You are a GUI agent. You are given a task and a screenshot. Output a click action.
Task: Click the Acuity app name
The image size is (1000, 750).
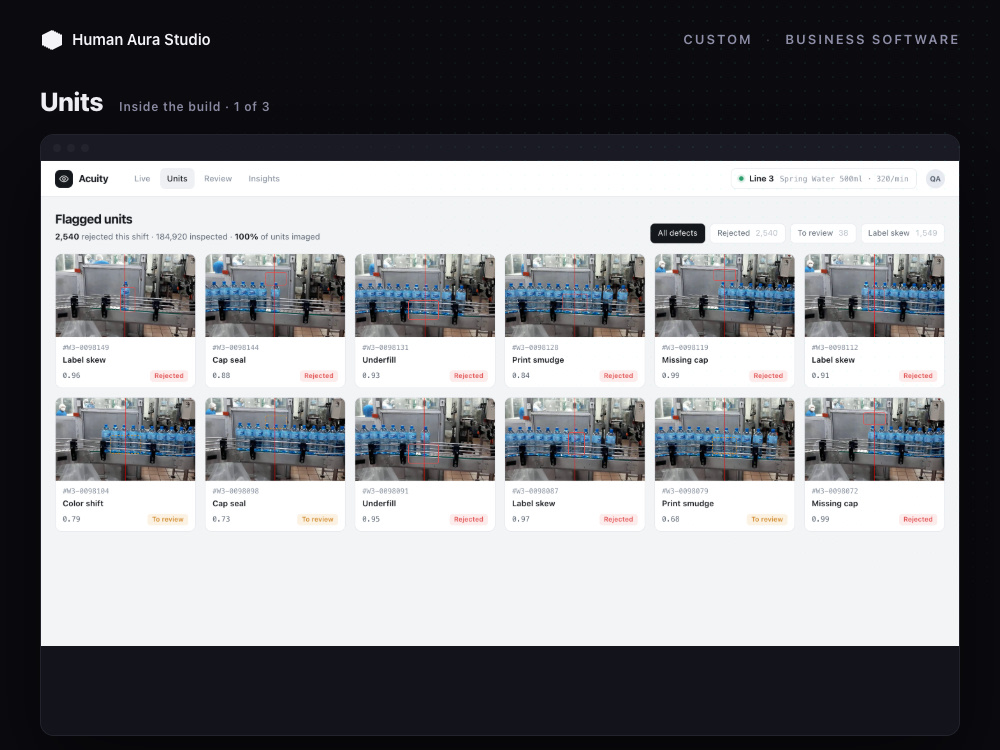click(x=94, y=179)
